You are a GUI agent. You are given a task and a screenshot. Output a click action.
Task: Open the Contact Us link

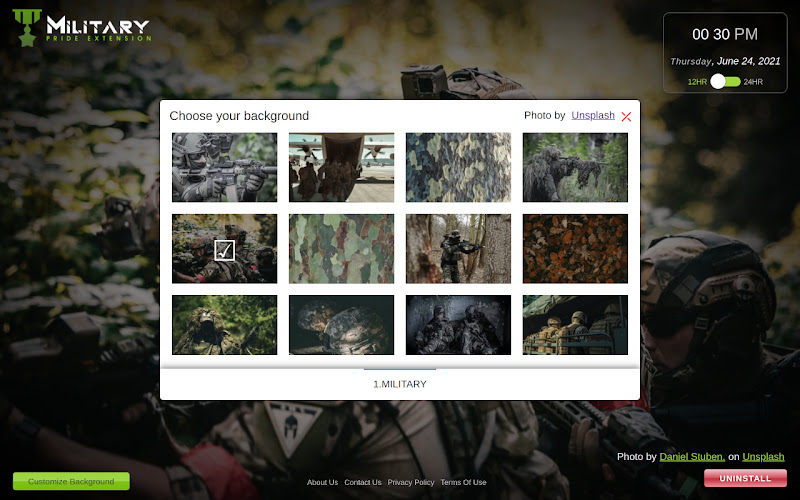click(x=363, y=482)
